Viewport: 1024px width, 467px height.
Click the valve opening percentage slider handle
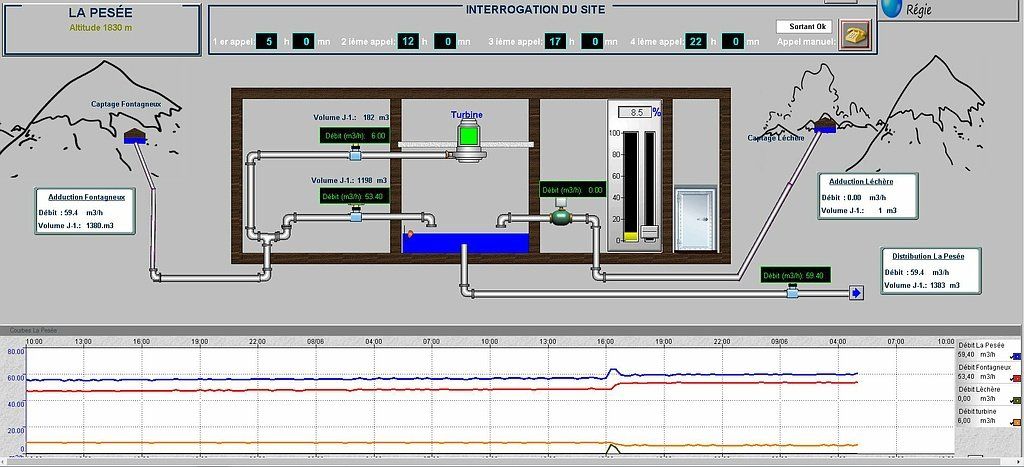click(650, 233)
